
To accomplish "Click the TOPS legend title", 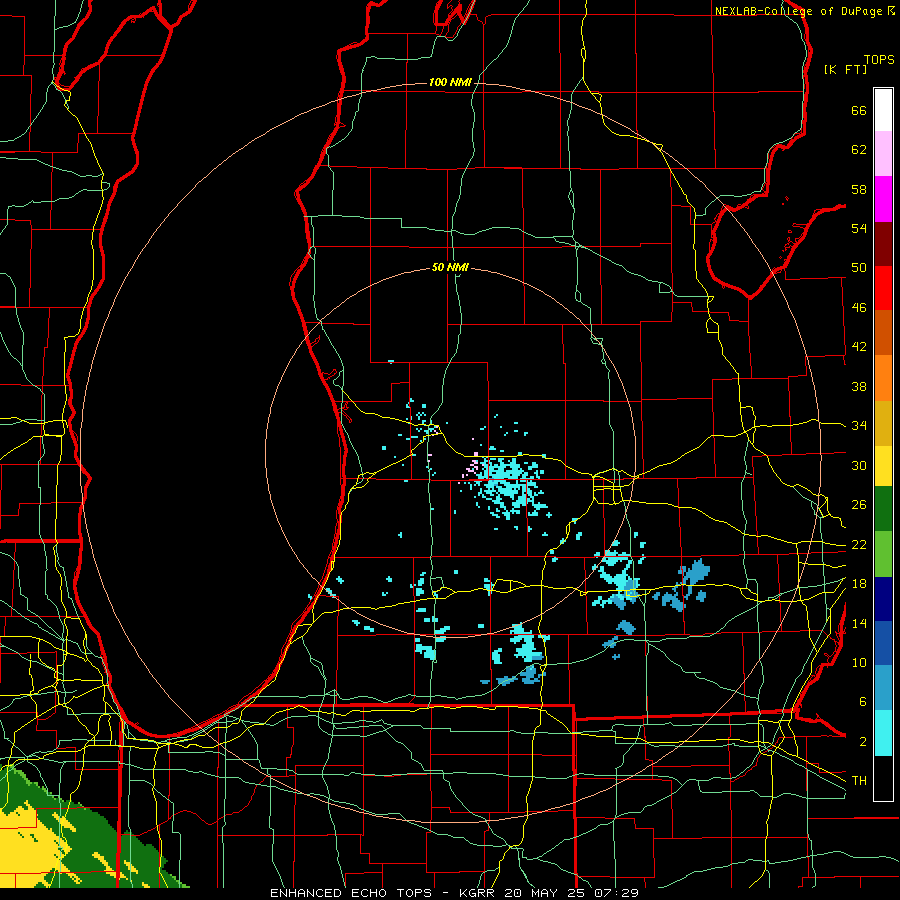I will tap(879, 60).
